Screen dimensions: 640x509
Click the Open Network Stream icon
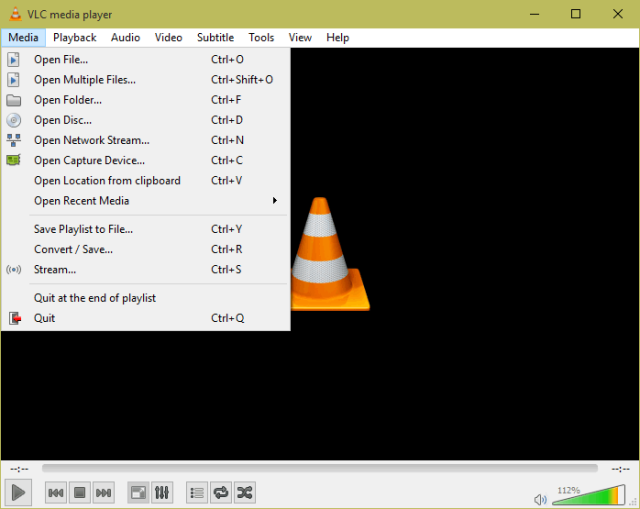pyautogui.click(x=13, y=140)
